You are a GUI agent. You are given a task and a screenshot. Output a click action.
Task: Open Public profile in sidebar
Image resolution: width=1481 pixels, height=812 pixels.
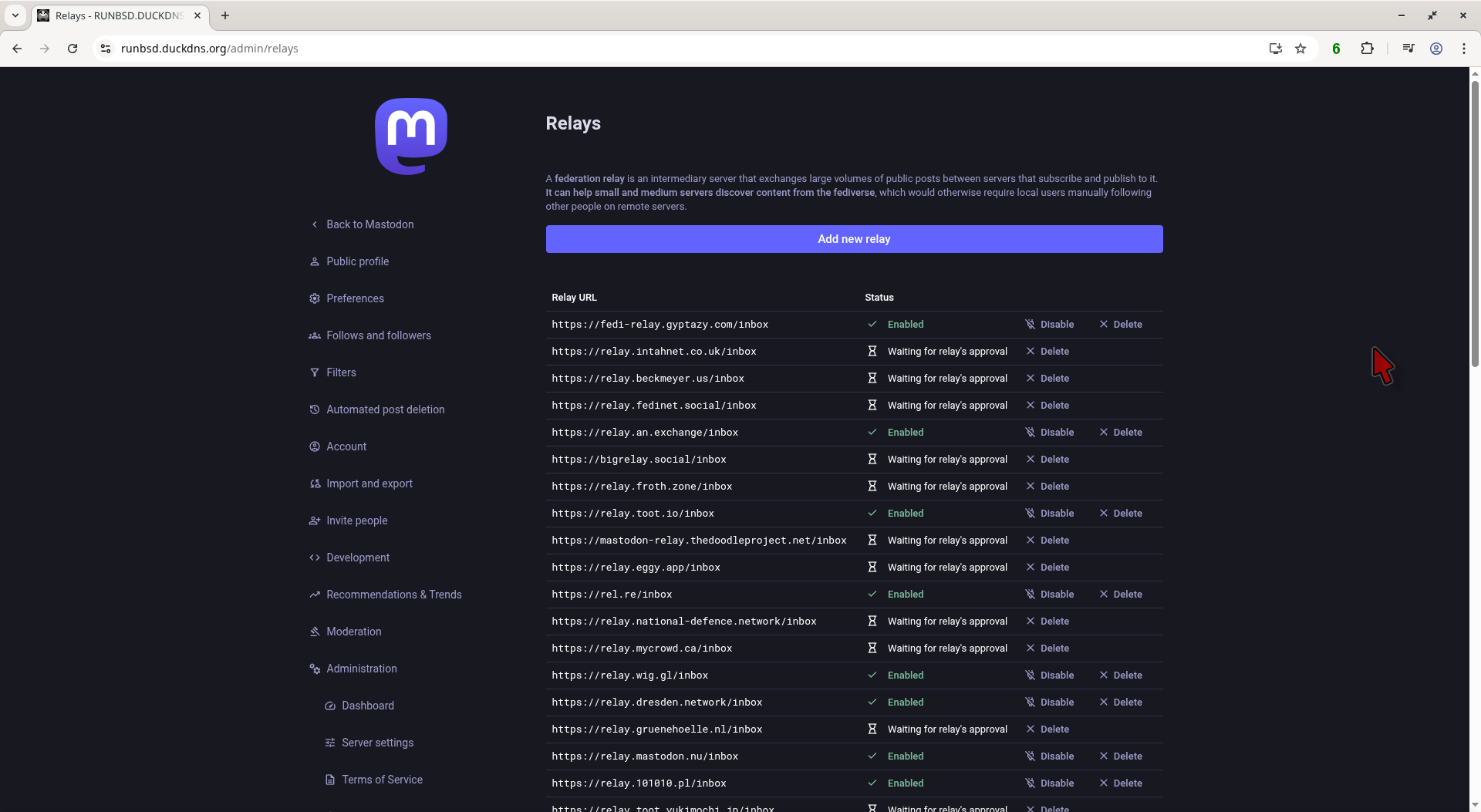[x=349, y=261]
